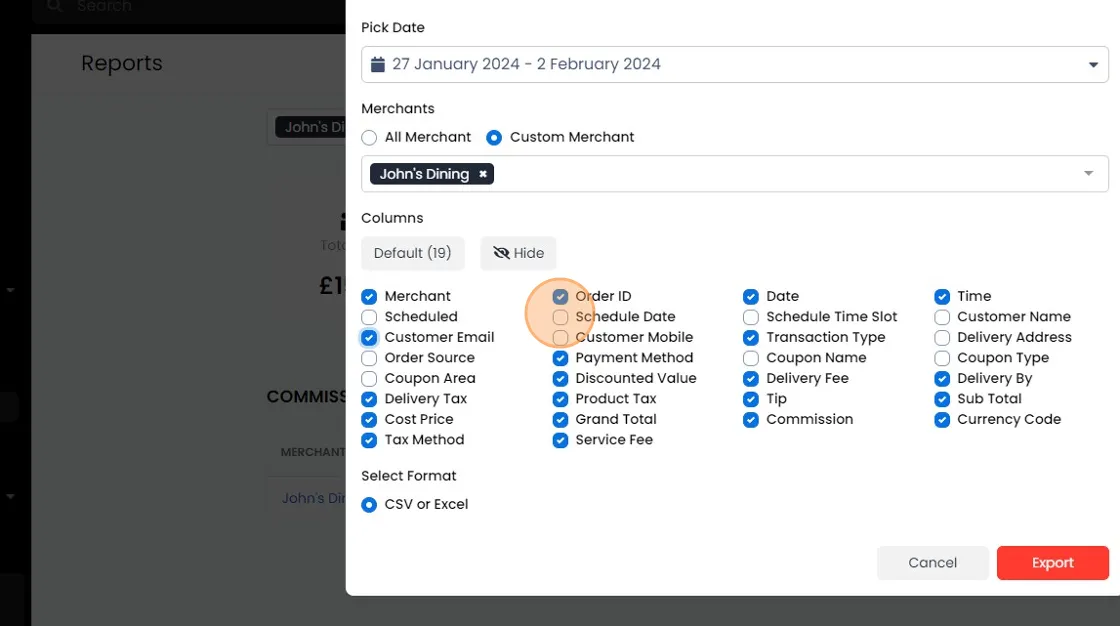Disable the Currency Code column
The height and width of the screenshot is (626, 1120).
tap(942, 419)
